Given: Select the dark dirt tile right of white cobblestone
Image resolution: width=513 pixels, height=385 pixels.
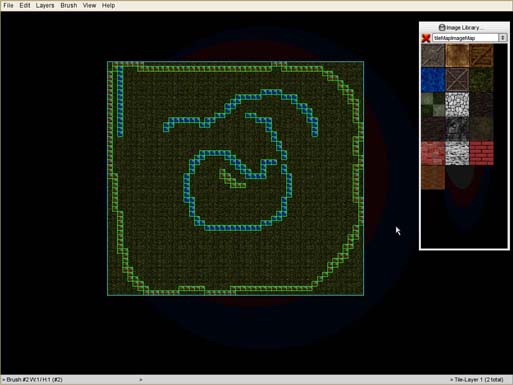Looking at the screenshot, I should click(481, 104).
